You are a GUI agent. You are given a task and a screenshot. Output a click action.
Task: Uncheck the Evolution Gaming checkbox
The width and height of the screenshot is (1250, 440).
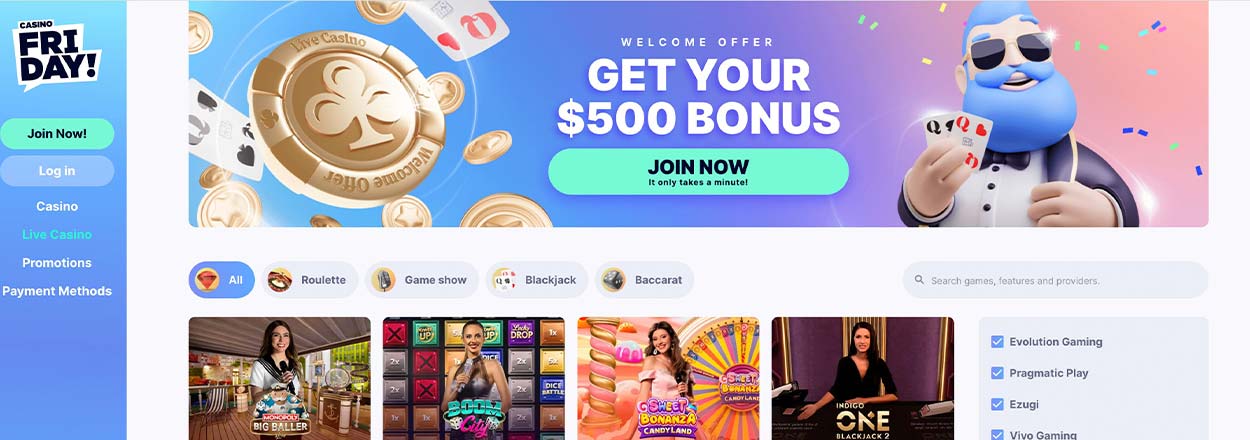(x=996, y=341)
